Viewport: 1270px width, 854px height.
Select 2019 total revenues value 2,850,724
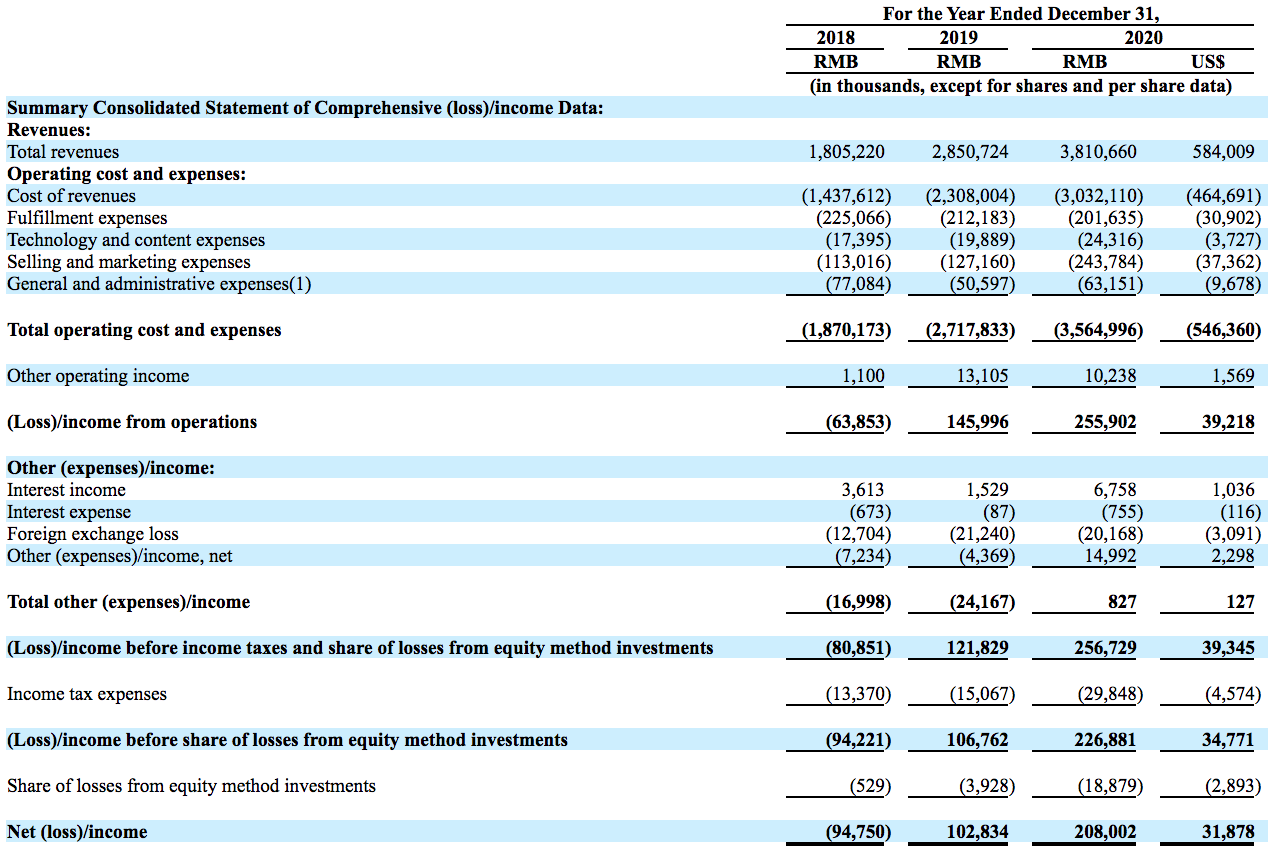coord(970,152)
